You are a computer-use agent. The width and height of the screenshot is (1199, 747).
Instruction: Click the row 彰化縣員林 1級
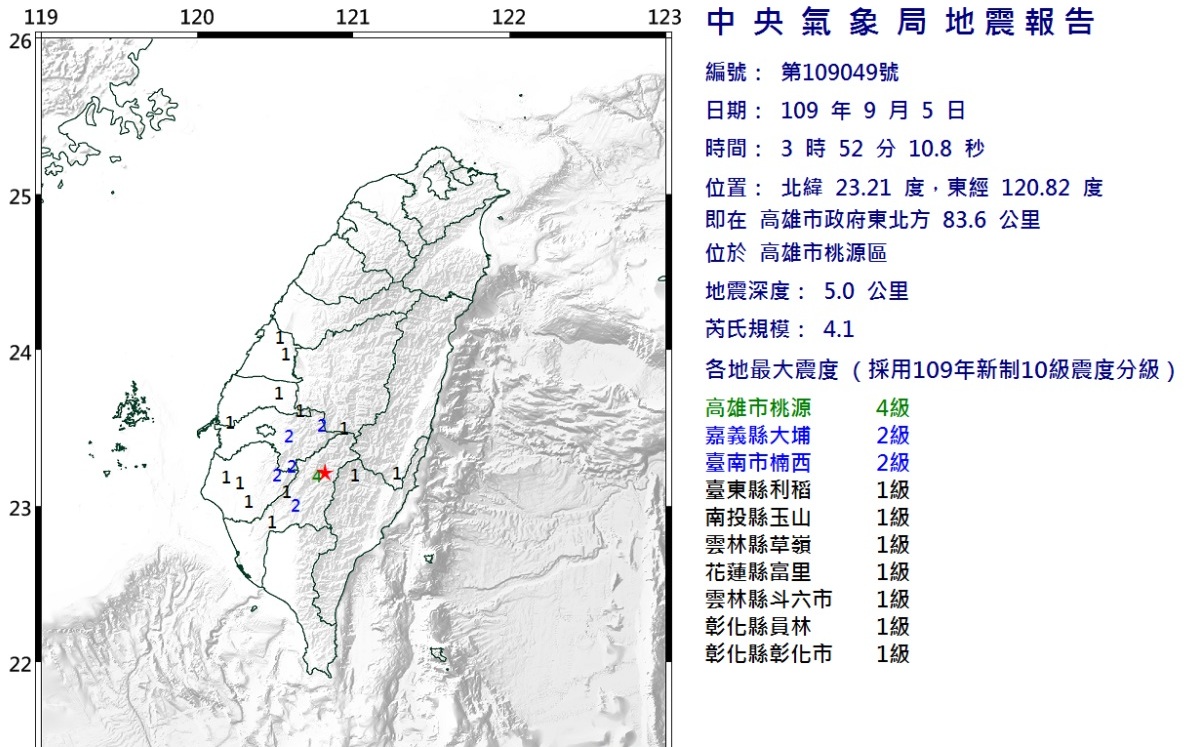point(807,627)
